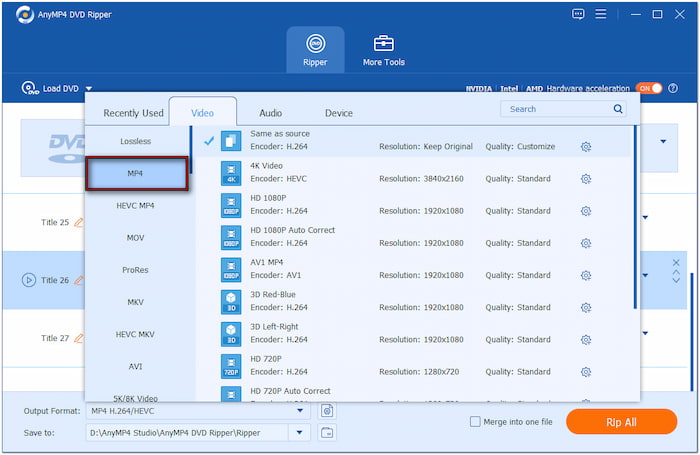Open hardware acceleration help question icon
This screenshot has width=700, height=455.
[x=673, y=88]
